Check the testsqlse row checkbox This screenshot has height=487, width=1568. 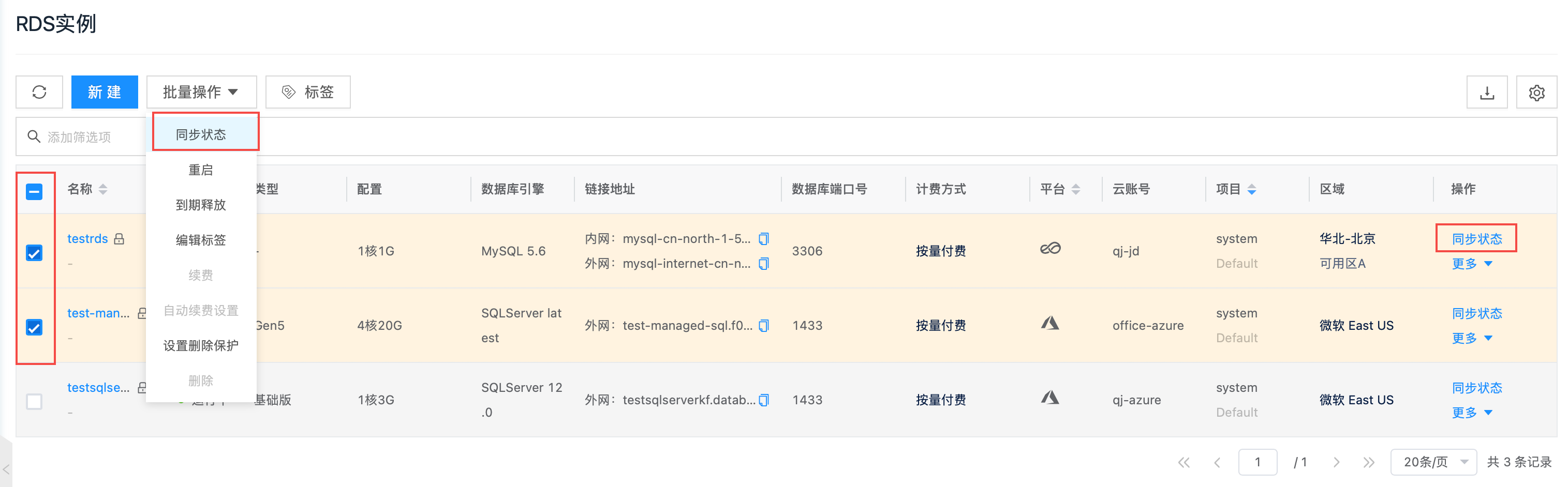(34, 401)
